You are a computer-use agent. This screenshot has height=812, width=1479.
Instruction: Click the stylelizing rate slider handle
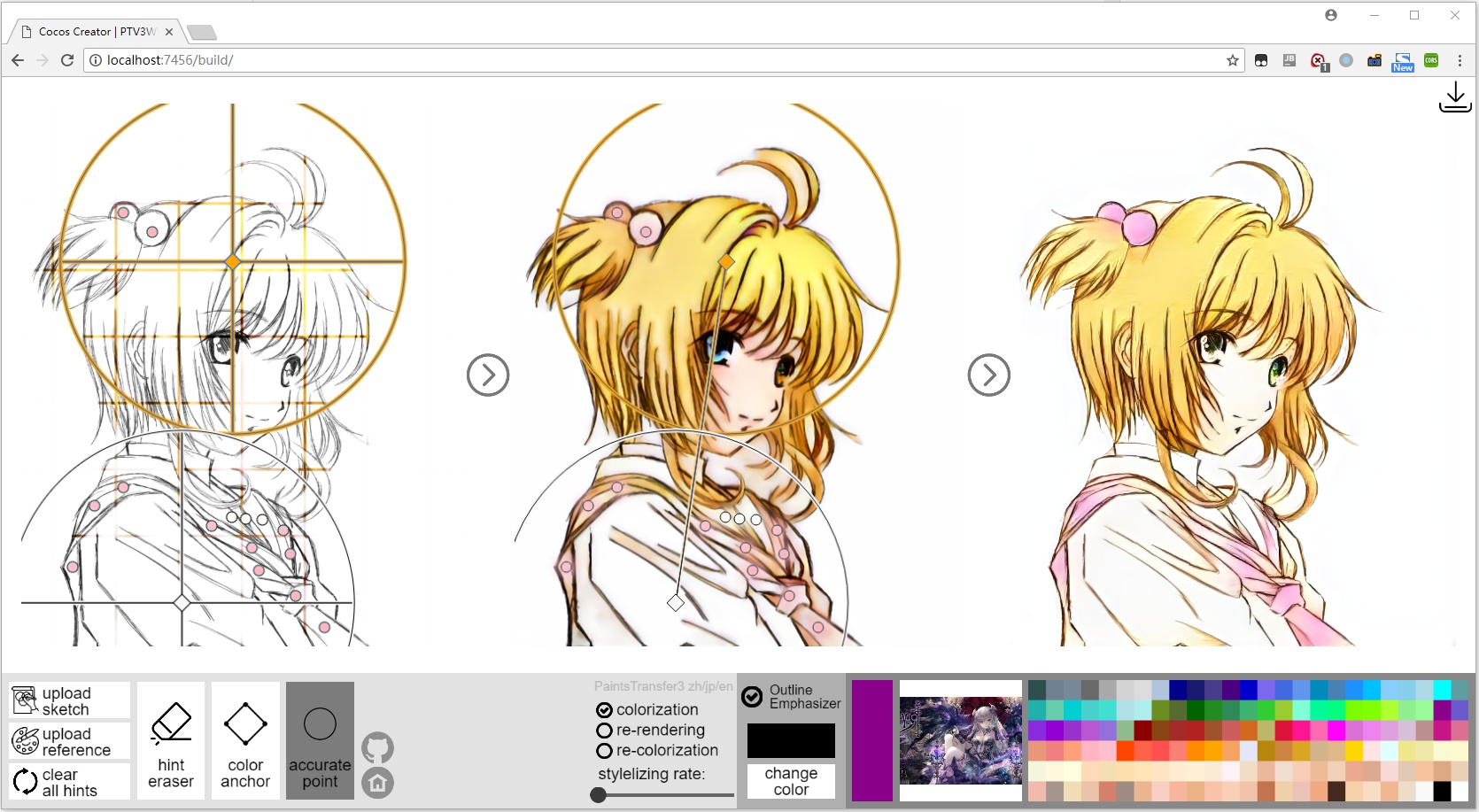599,795
